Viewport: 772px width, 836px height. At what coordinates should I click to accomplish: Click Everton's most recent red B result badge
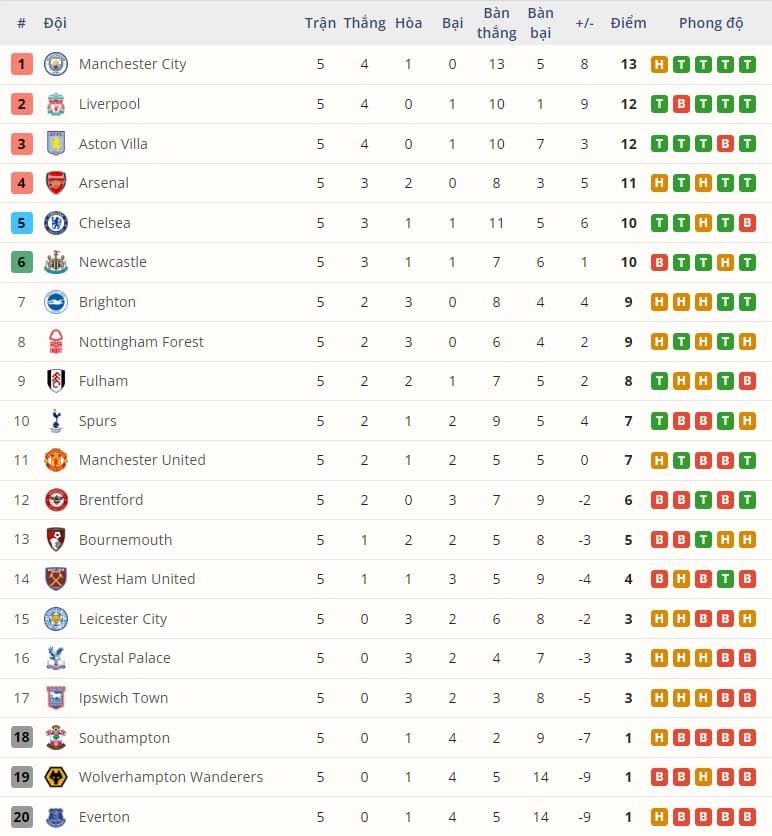tap(748, 817)
